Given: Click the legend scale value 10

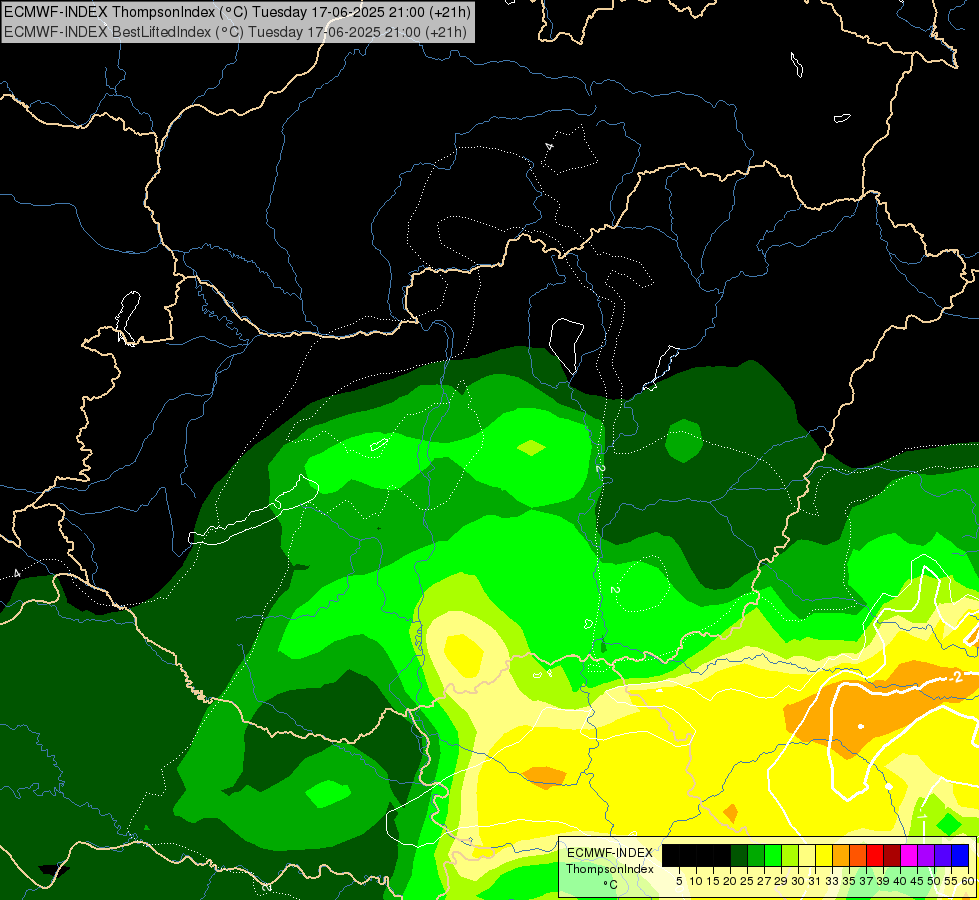Looking at the screenshot, I should pyautogui.click(x=696, y=881).
